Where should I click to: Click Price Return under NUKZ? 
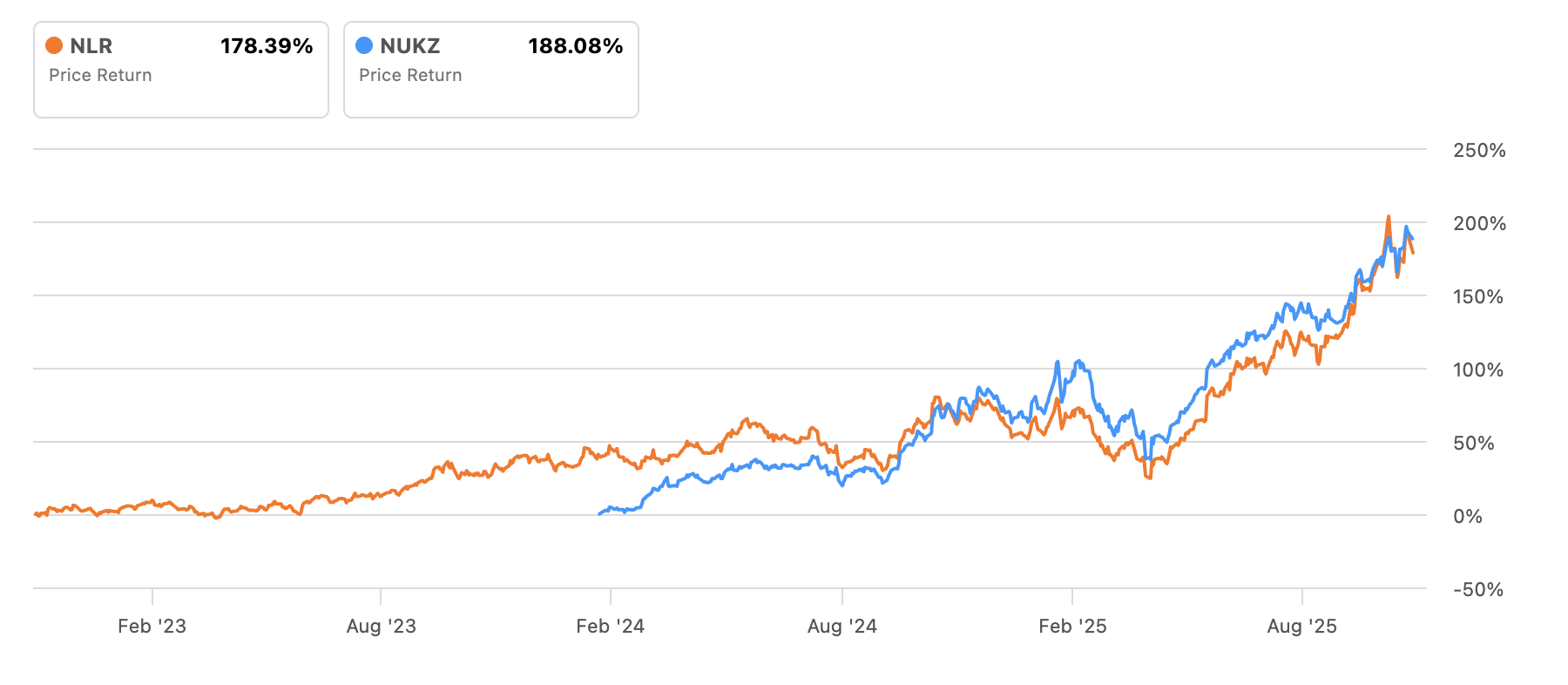click(410, 75)
